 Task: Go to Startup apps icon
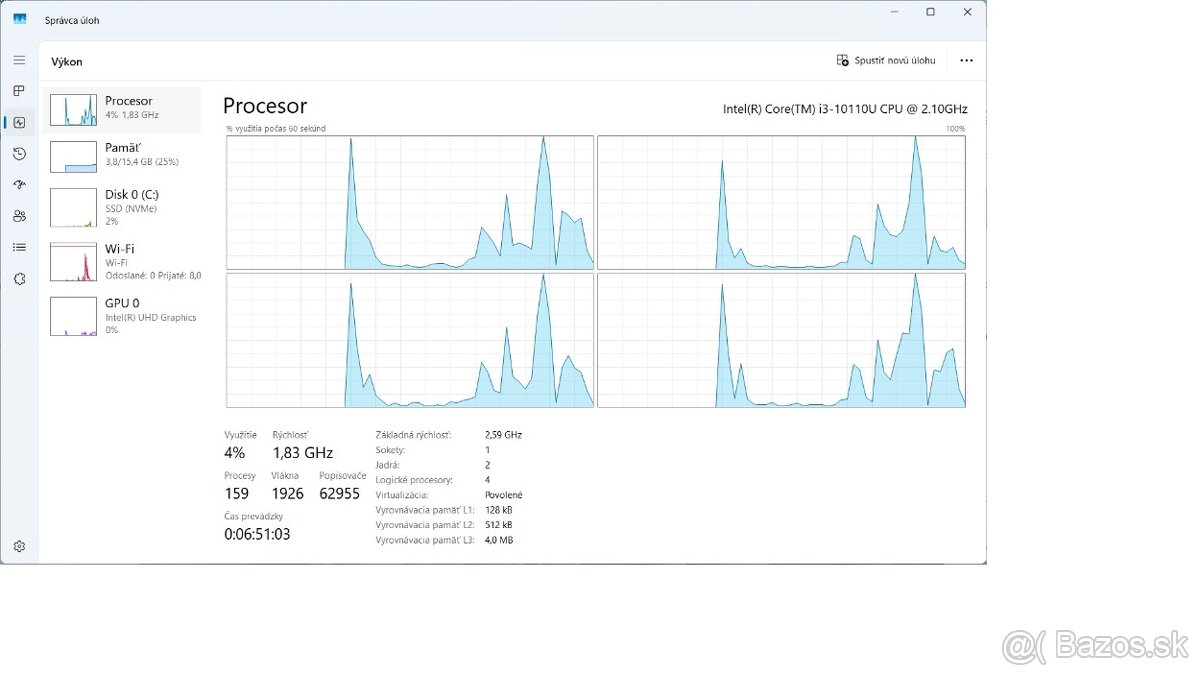point(19,185)
